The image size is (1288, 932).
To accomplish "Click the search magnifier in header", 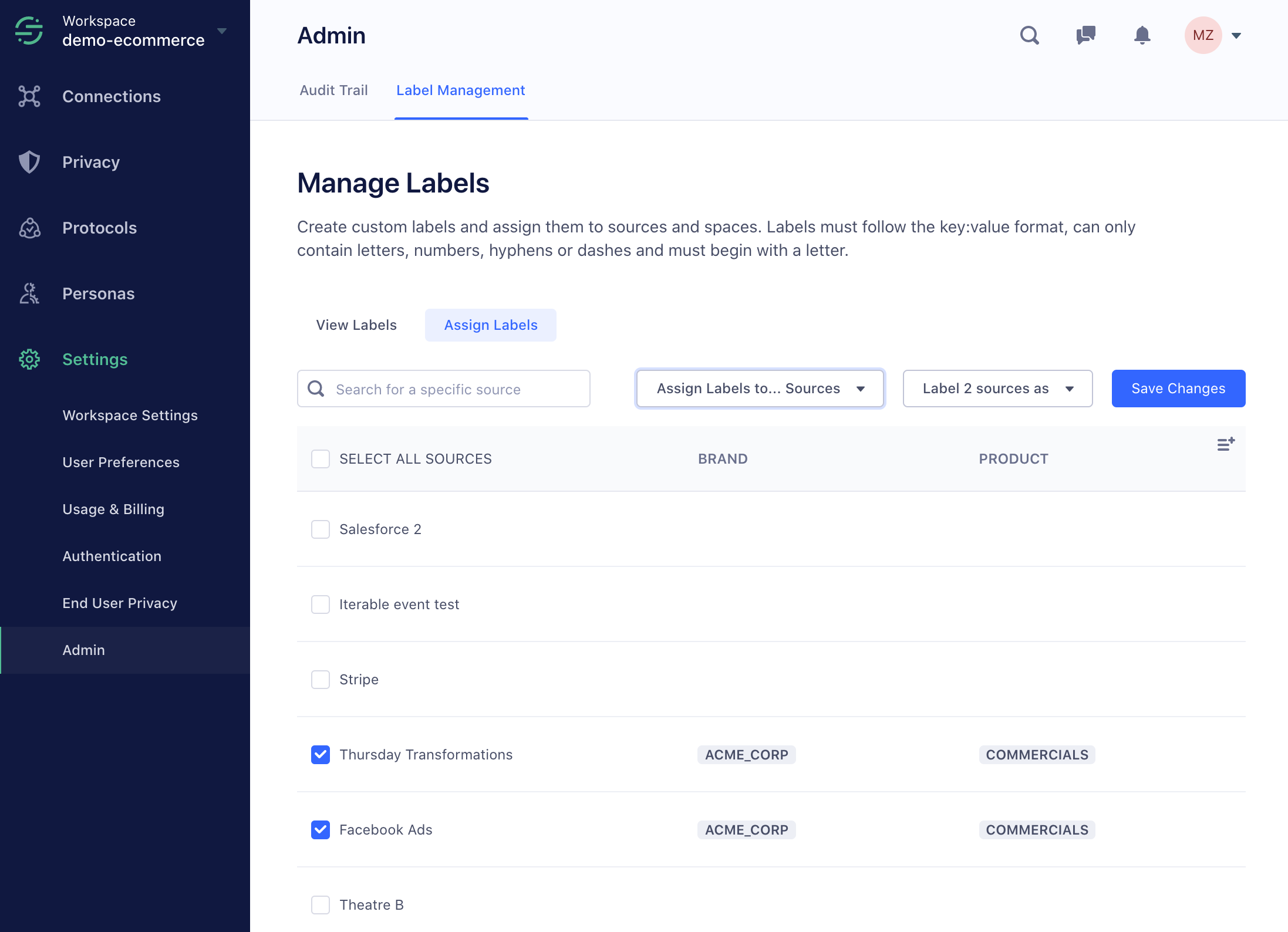I will pyautogui.click(x=1029, y=35).
